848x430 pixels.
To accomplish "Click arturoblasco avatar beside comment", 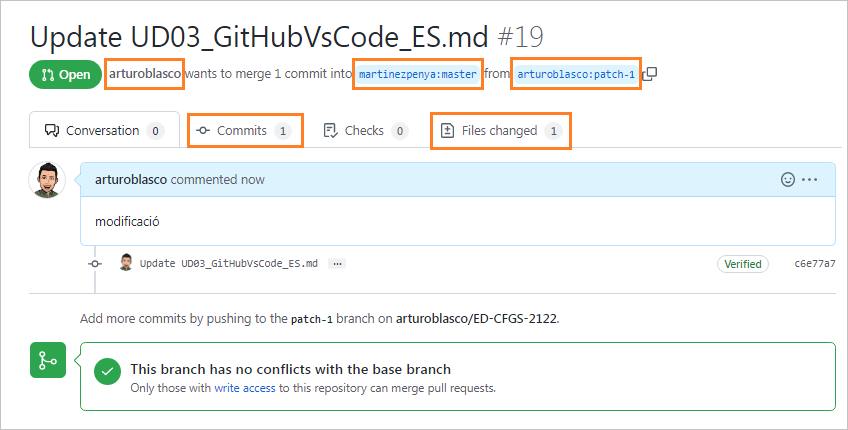I will click(x=47, y=180).
